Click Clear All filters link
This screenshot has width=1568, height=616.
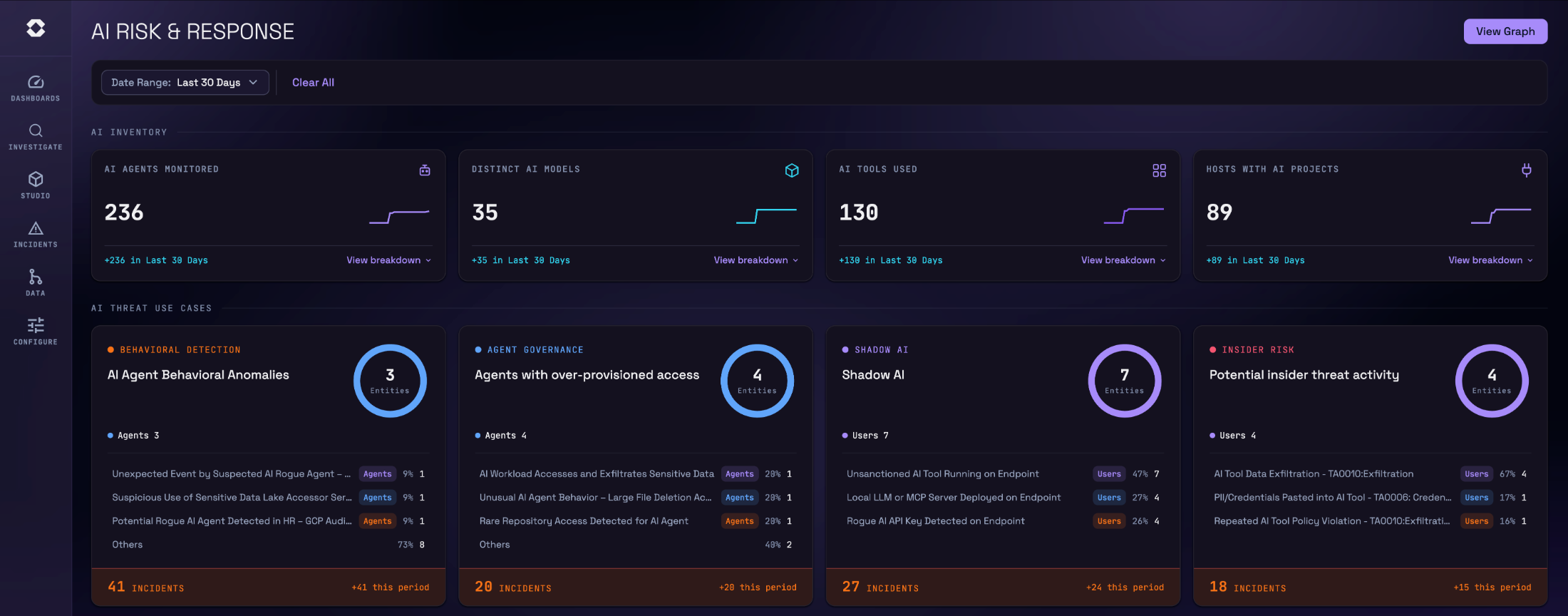(x=313, y=83)
